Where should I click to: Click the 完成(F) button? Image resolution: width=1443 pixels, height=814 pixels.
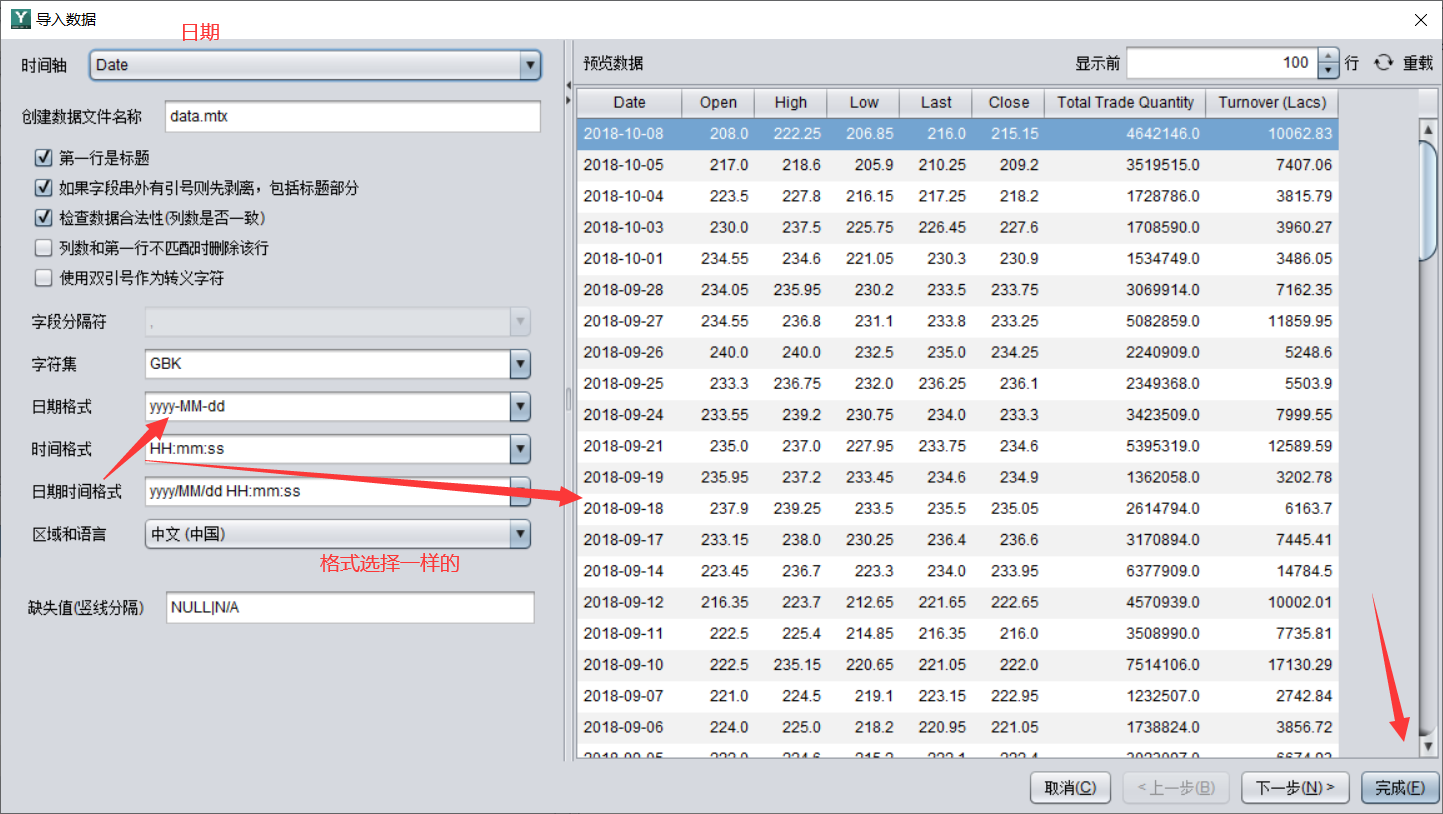1400,788
